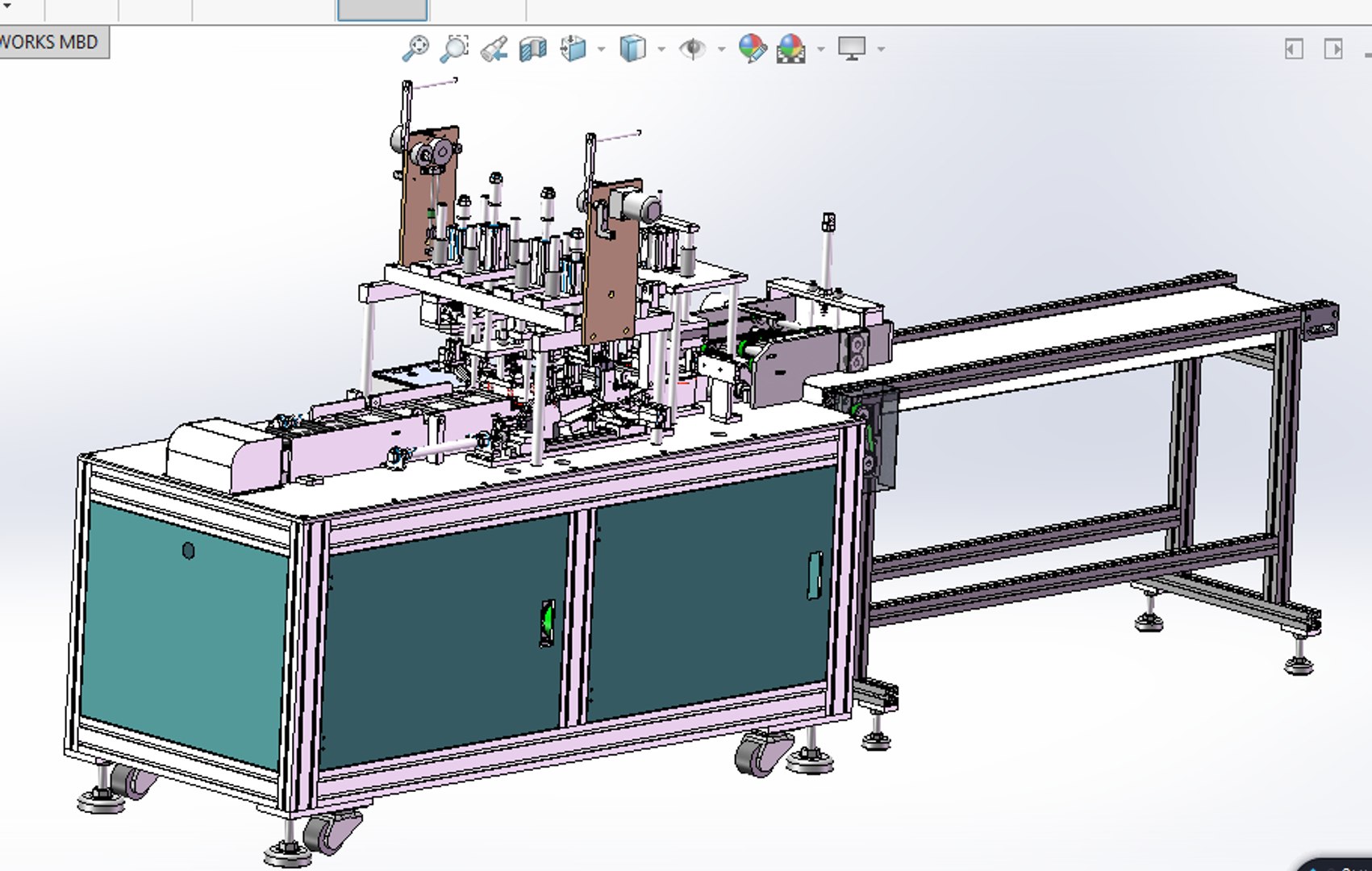Select the Zoom to Area tool
The height and width of the screenshot is (871, 1372).
tap(454, 48)
